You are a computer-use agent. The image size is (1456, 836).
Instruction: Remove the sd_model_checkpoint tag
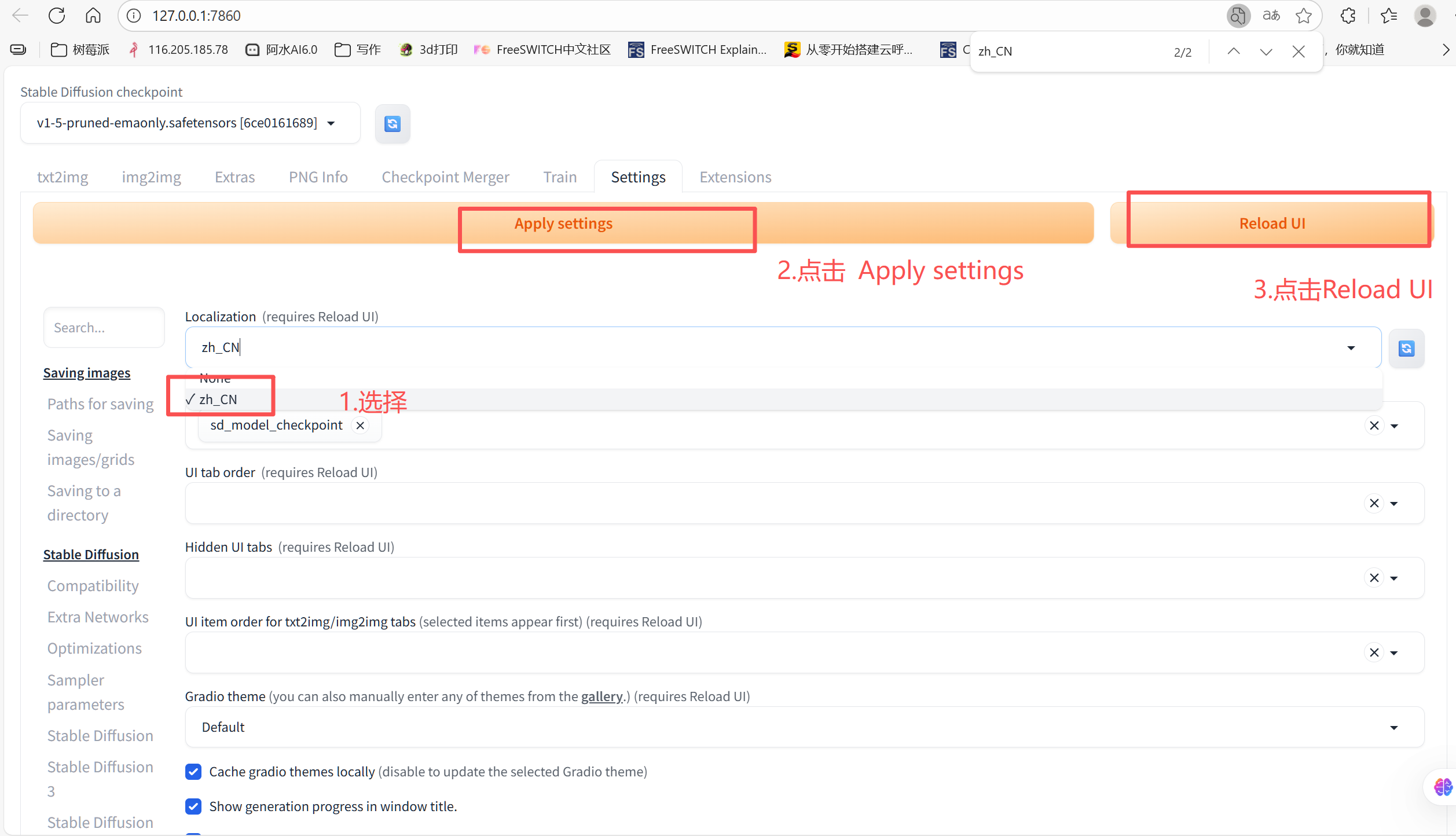tap(360, 426)
